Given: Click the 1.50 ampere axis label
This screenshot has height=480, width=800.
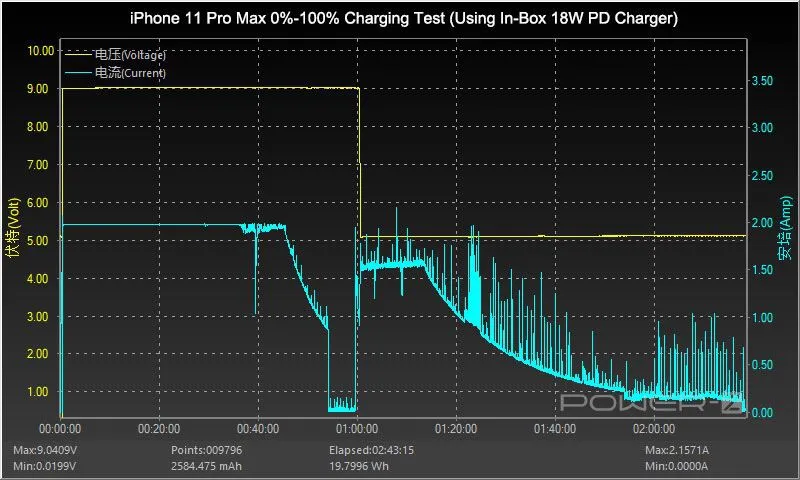Looking at the screenshot, I should 762,270.
